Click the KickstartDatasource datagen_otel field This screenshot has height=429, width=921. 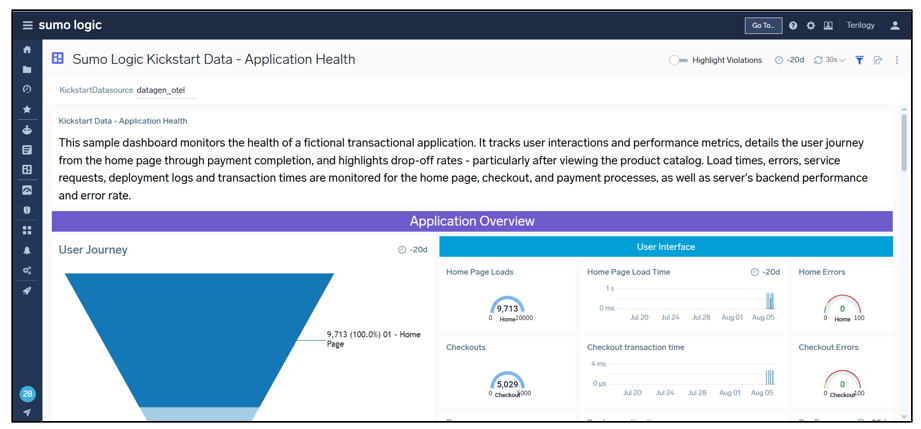click(x=160, y=90)
